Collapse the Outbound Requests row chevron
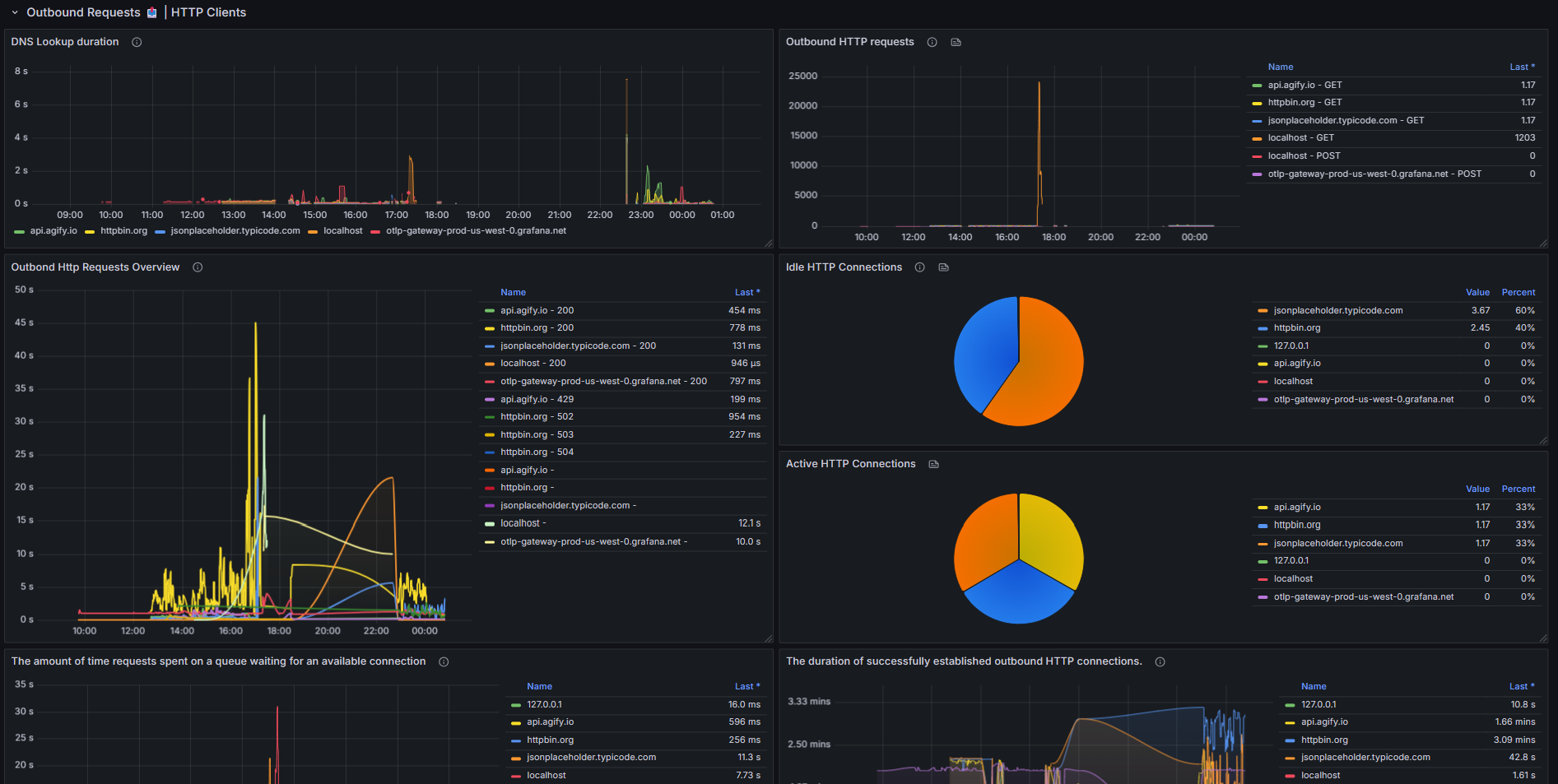Image resolution: width=1558 pixels, height=784 pixels. (15, 12)
